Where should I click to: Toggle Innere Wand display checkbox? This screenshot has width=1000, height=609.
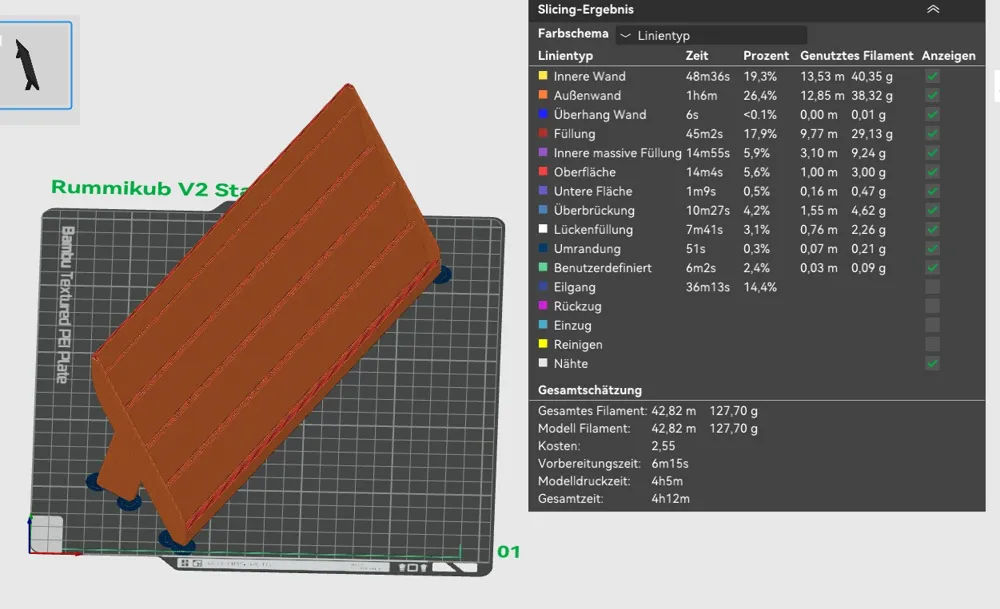click(932, 76)
